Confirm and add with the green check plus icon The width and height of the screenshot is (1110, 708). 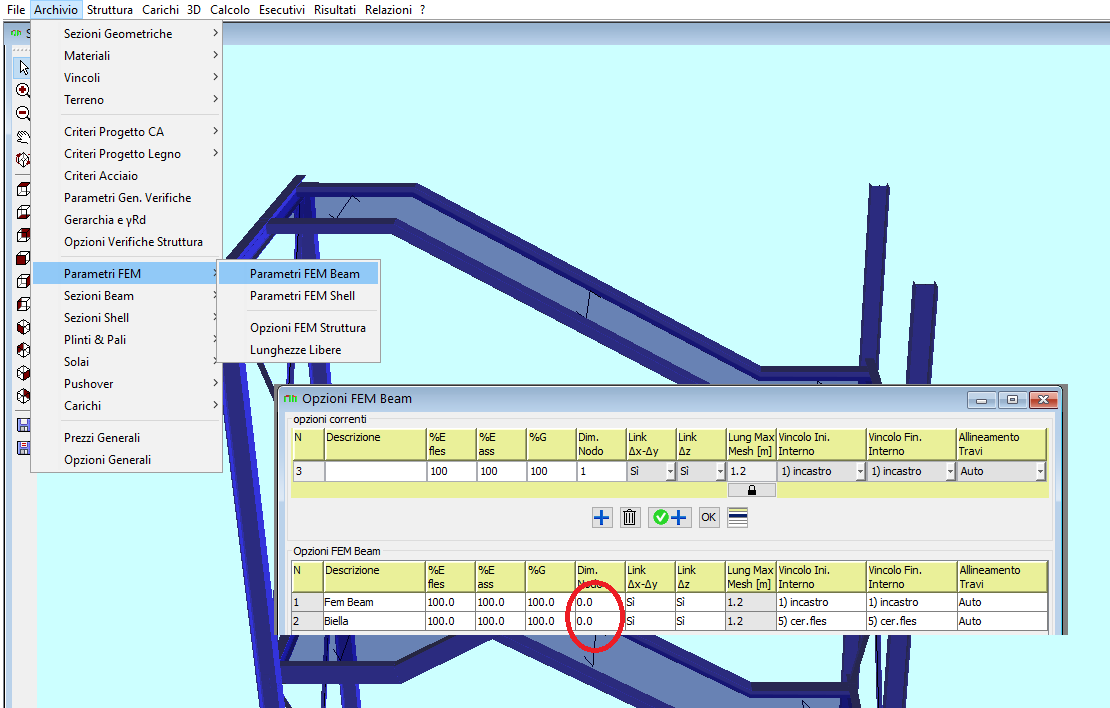(x=669, y=518)
